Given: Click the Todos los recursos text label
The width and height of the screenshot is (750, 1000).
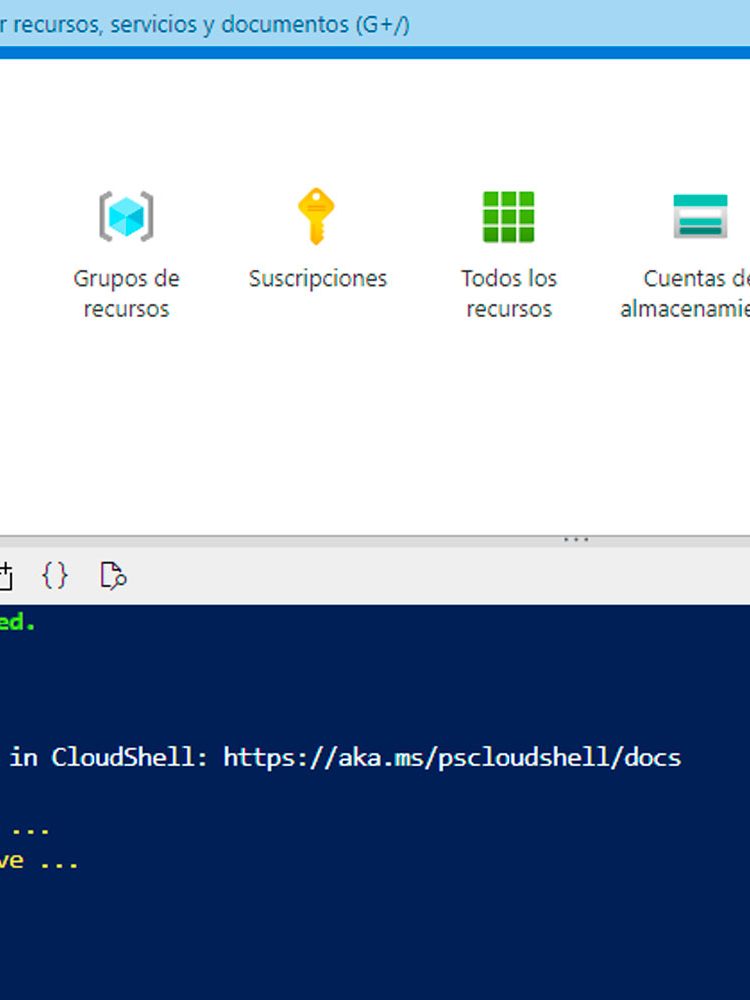Looking at the screenshot, I should (x=508, y=293).
